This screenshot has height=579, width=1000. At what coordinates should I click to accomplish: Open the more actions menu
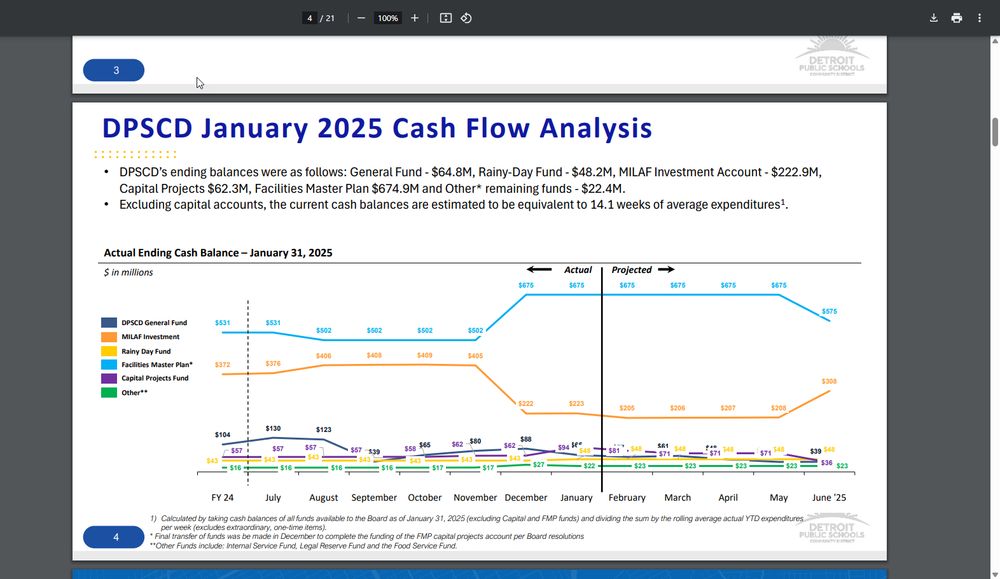coord(980,18)
